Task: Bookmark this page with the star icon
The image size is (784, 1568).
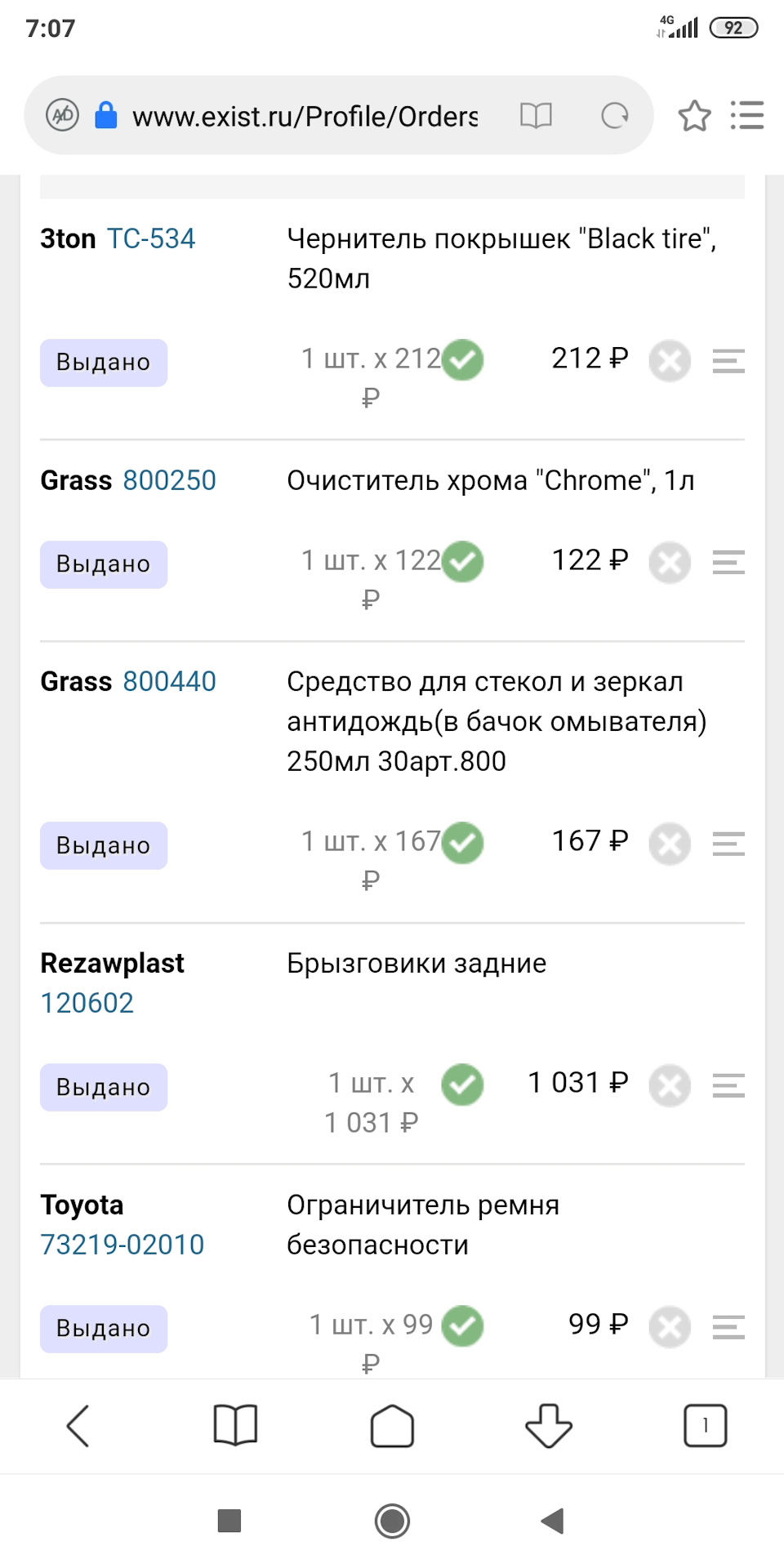Action: (x=694, y=115)
